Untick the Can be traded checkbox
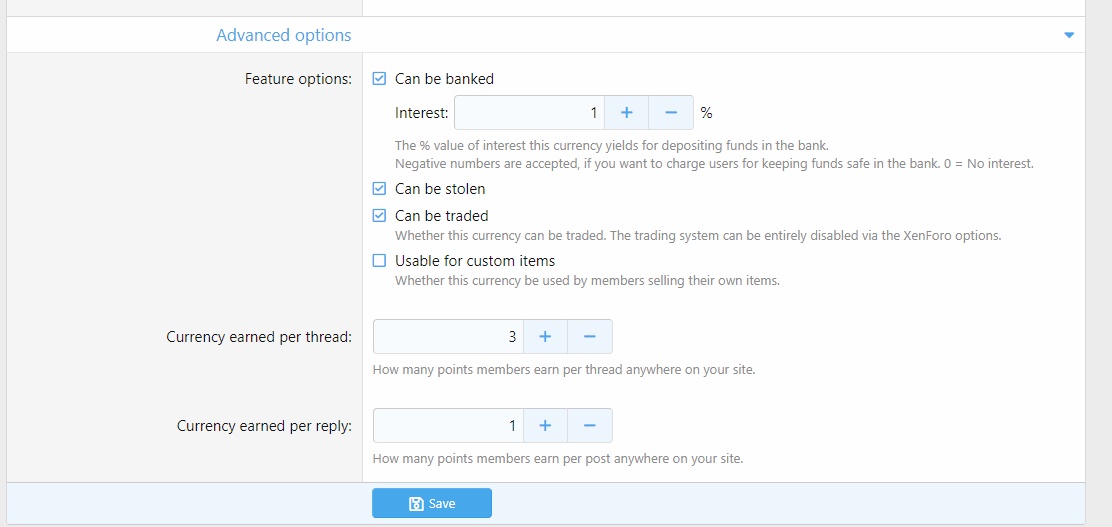 pyautogui.click(x=379, y=216)
